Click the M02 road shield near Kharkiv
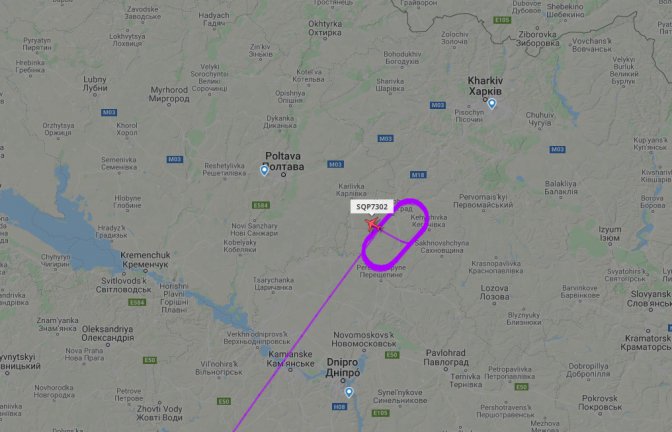 (438, 105)
